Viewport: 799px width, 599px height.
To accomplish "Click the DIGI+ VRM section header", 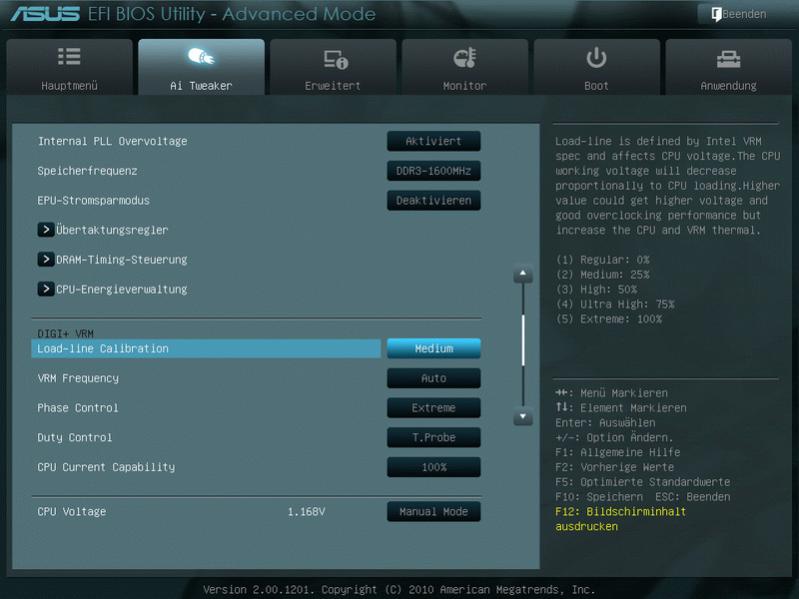I will (65, 334).
